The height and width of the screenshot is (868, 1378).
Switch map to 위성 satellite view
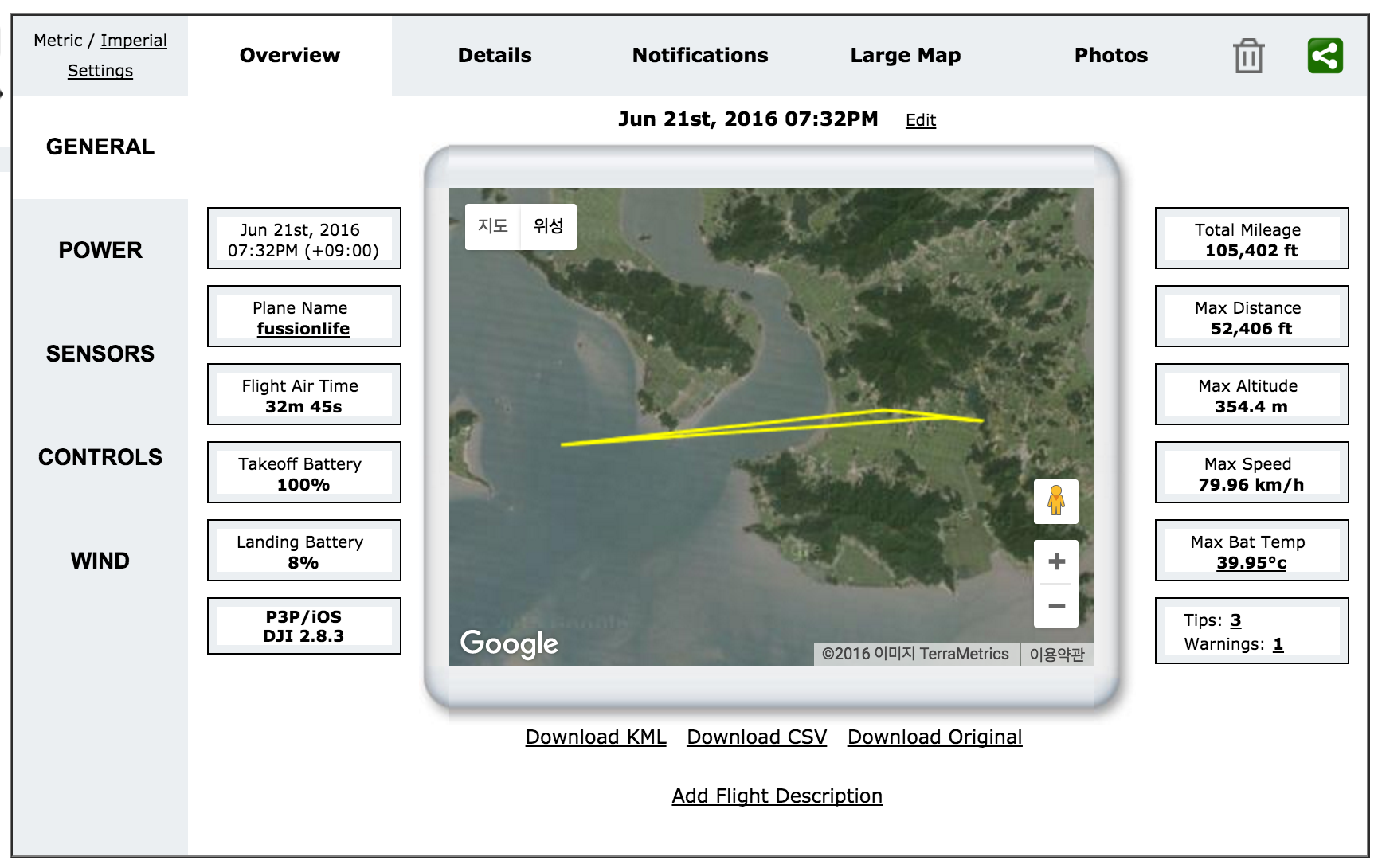[548, 226]
